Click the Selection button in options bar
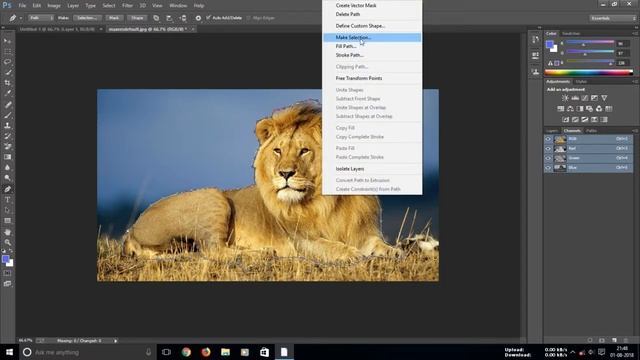640x360 pixels. coord(87,18)
